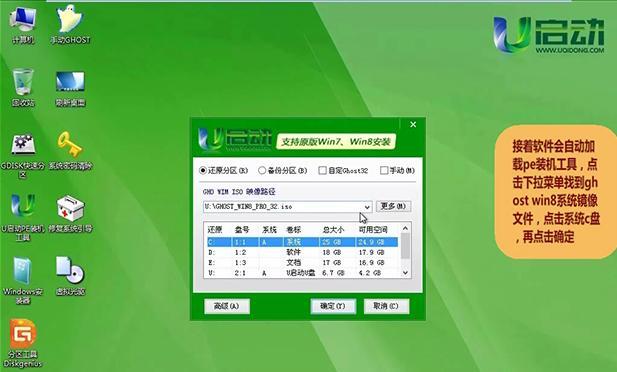Open the Diskgenius 分区工具 icon
617x372 pixels.
(23, 343)
